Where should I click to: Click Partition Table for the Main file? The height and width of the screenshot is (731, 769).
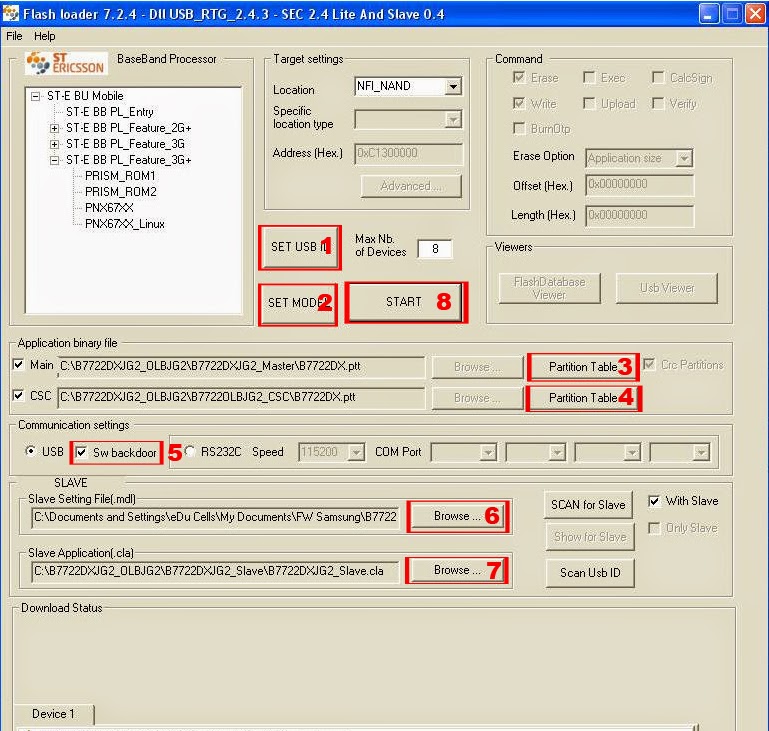pyautogui.click(x=583, y=367)
